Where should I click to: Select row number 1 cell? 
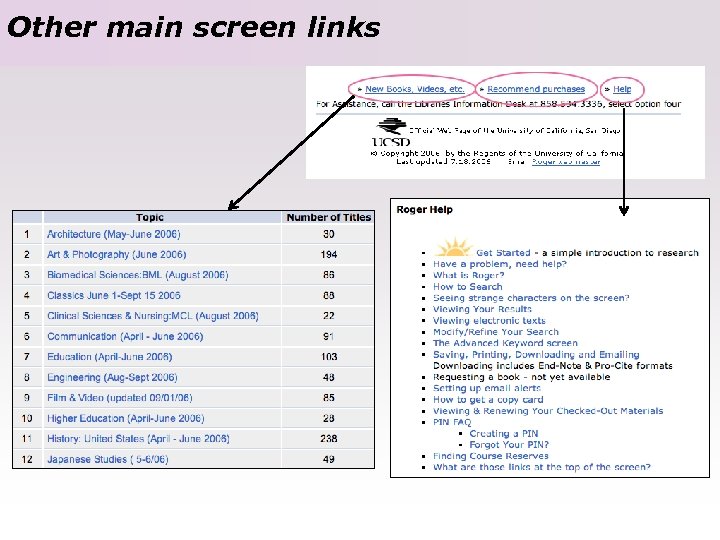[27, 234]
